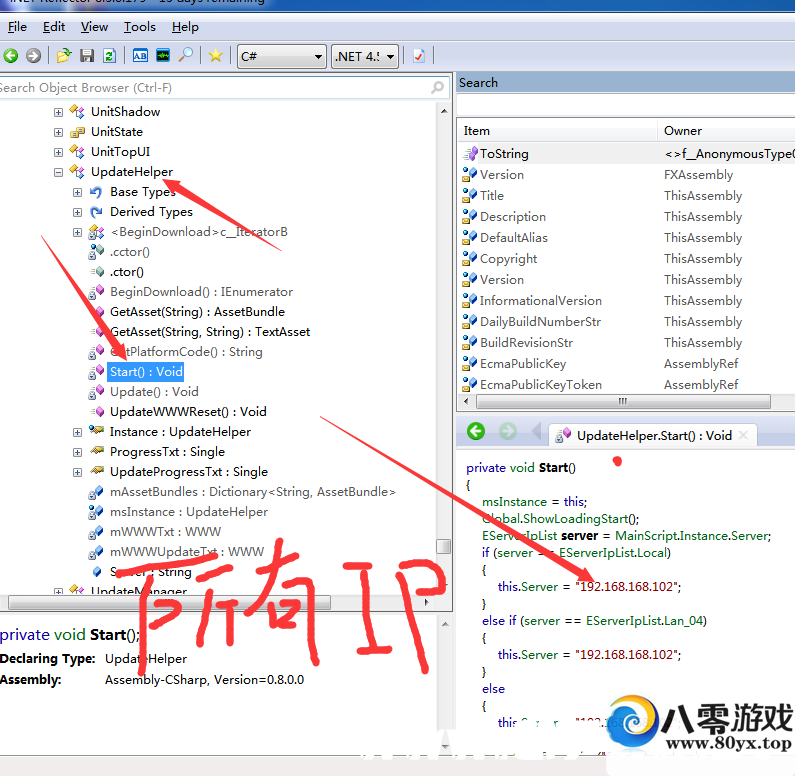Viewport: 795px width, 776px height.
Task: Click the Save floppy disk icon
Action: [x=87, y=56]
